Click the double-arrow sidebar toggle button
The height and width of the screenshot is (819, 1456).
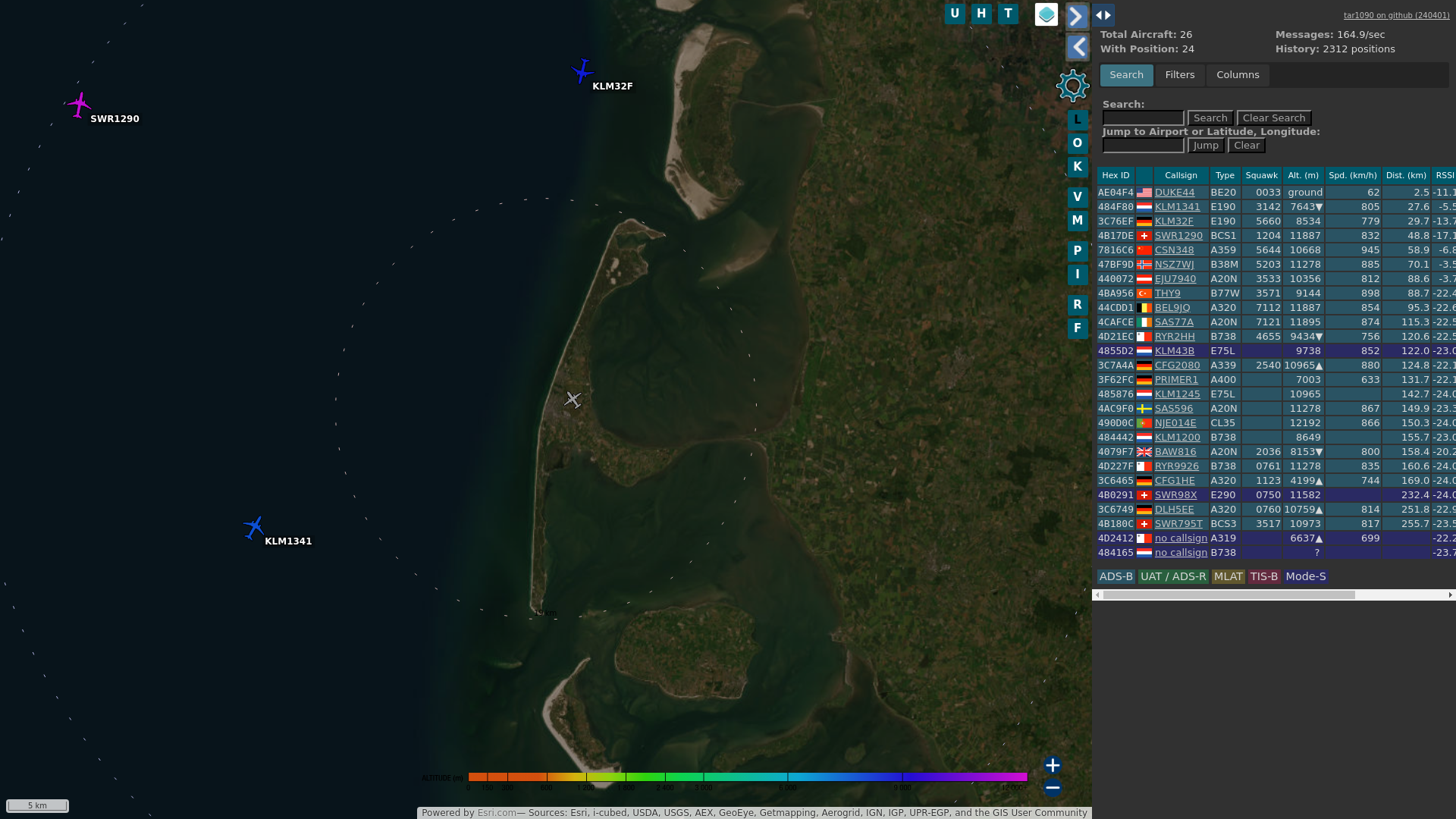pos(1103,15)
